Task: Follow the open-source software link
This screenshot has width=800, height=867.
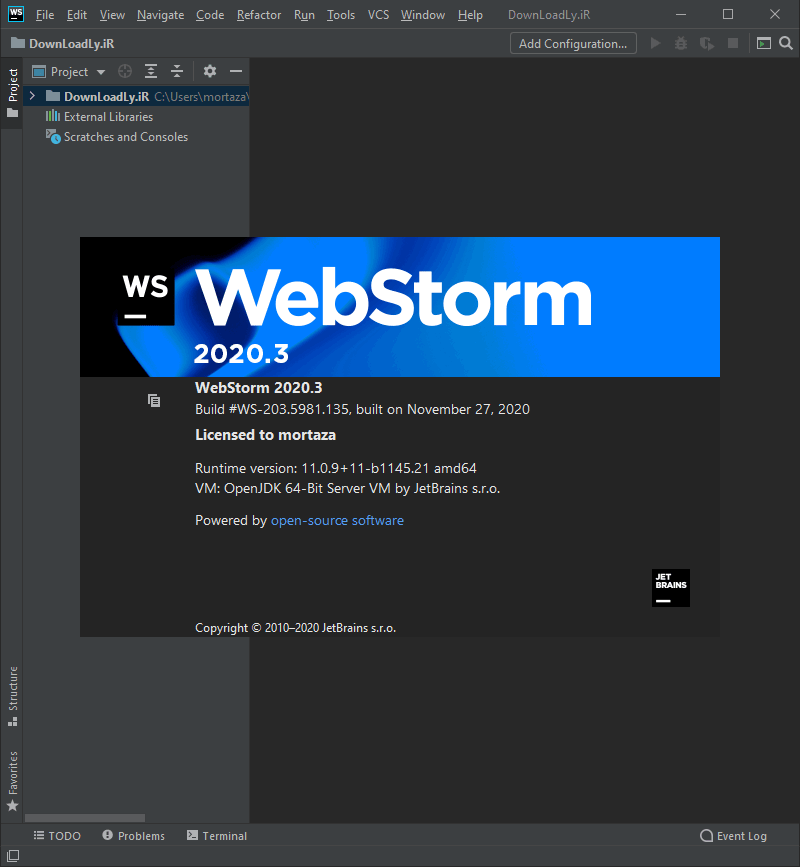Action: click(x=337, y=520)
